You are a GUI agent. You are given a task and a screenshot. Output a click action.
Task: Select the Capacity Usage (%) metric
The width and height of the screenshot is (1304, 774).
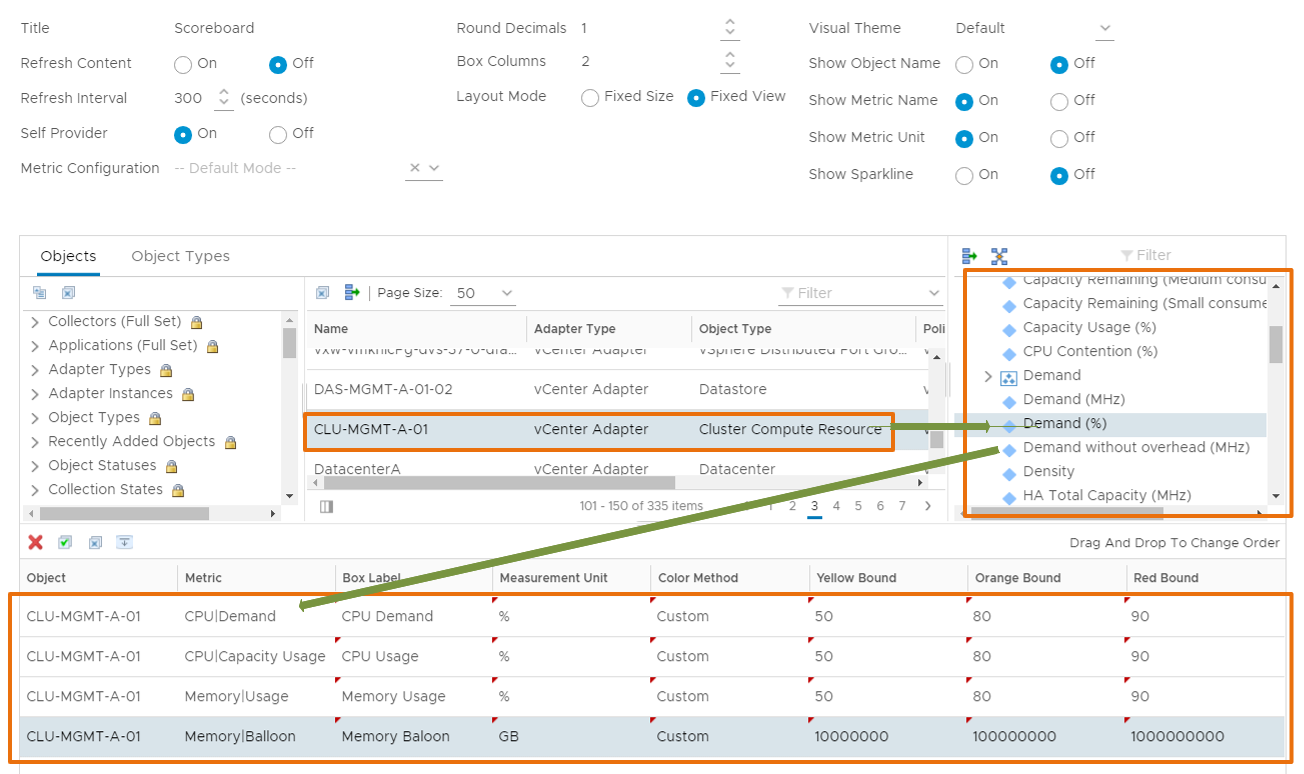pyautogui.click(x=1089, y=327)
